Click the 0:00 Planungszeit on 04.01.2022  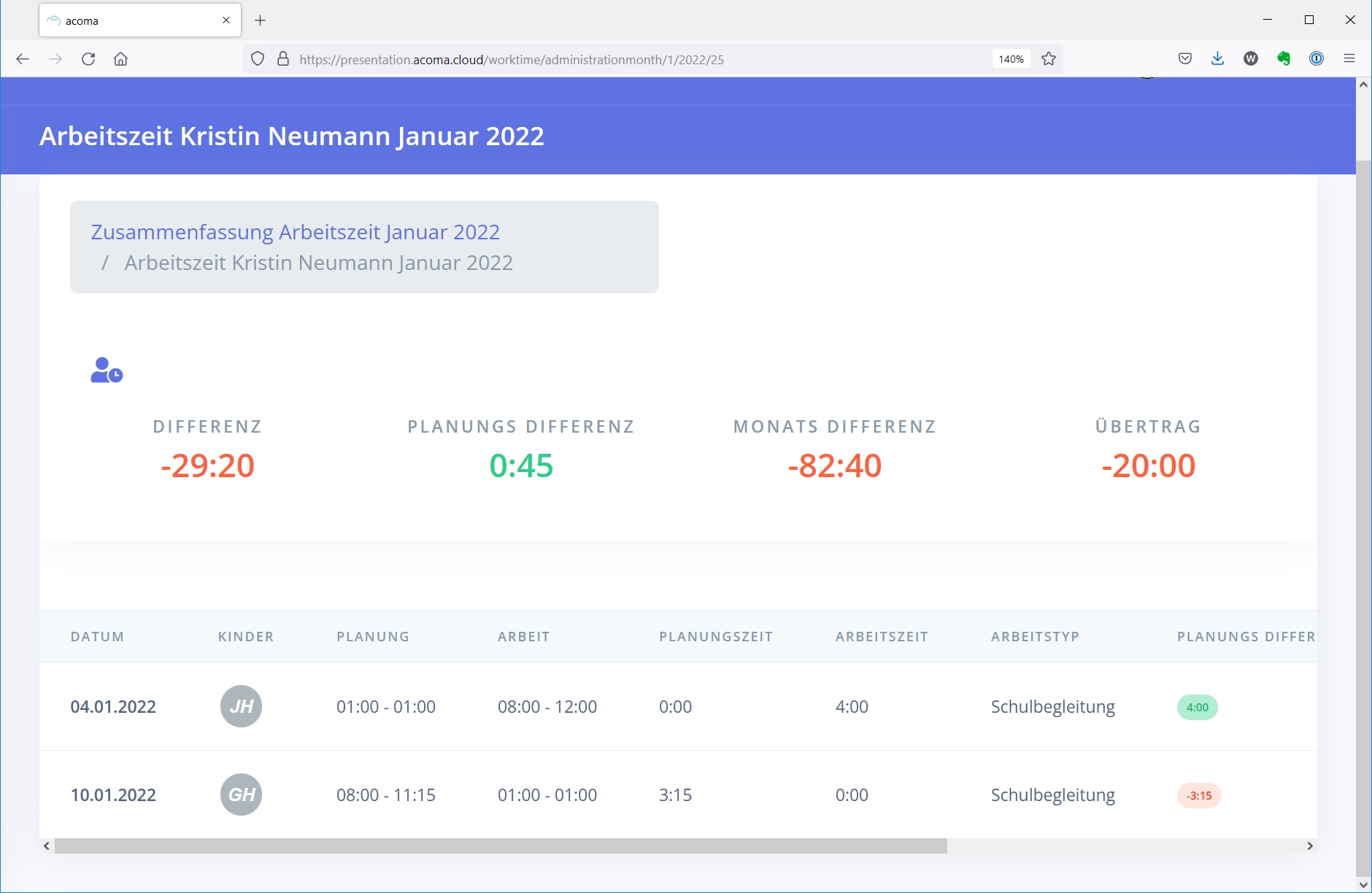coord(675,707)
